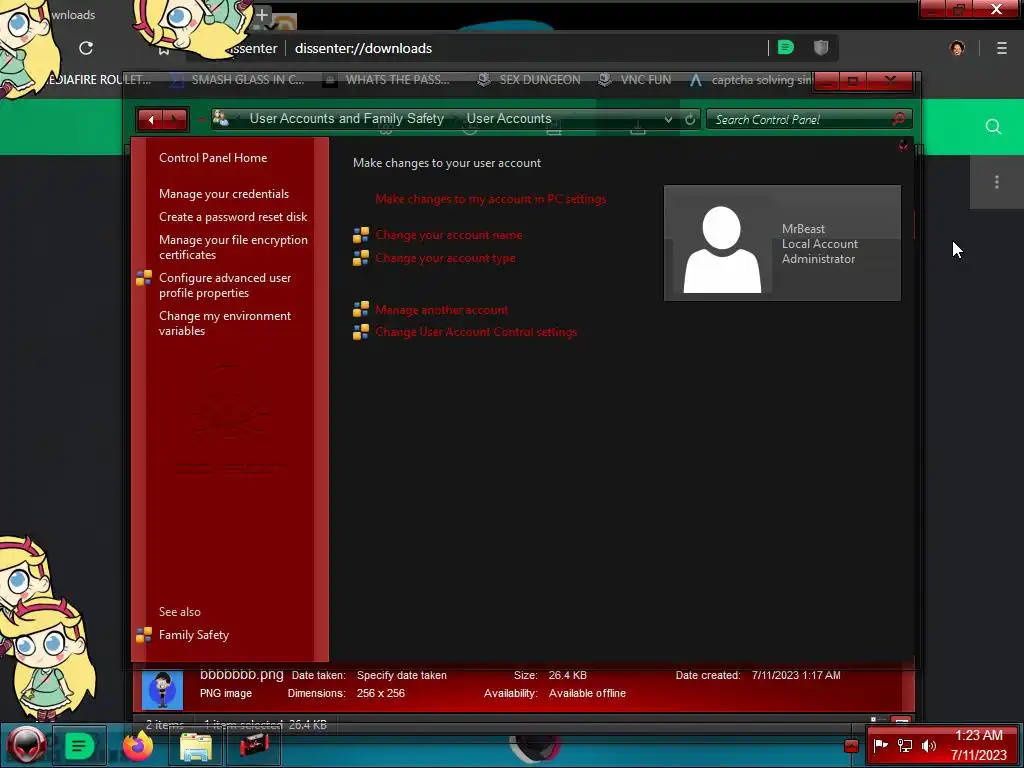Click 'Available offline' in details pane
This screenshot has height=768, width=1024.
tap(587, 693)
